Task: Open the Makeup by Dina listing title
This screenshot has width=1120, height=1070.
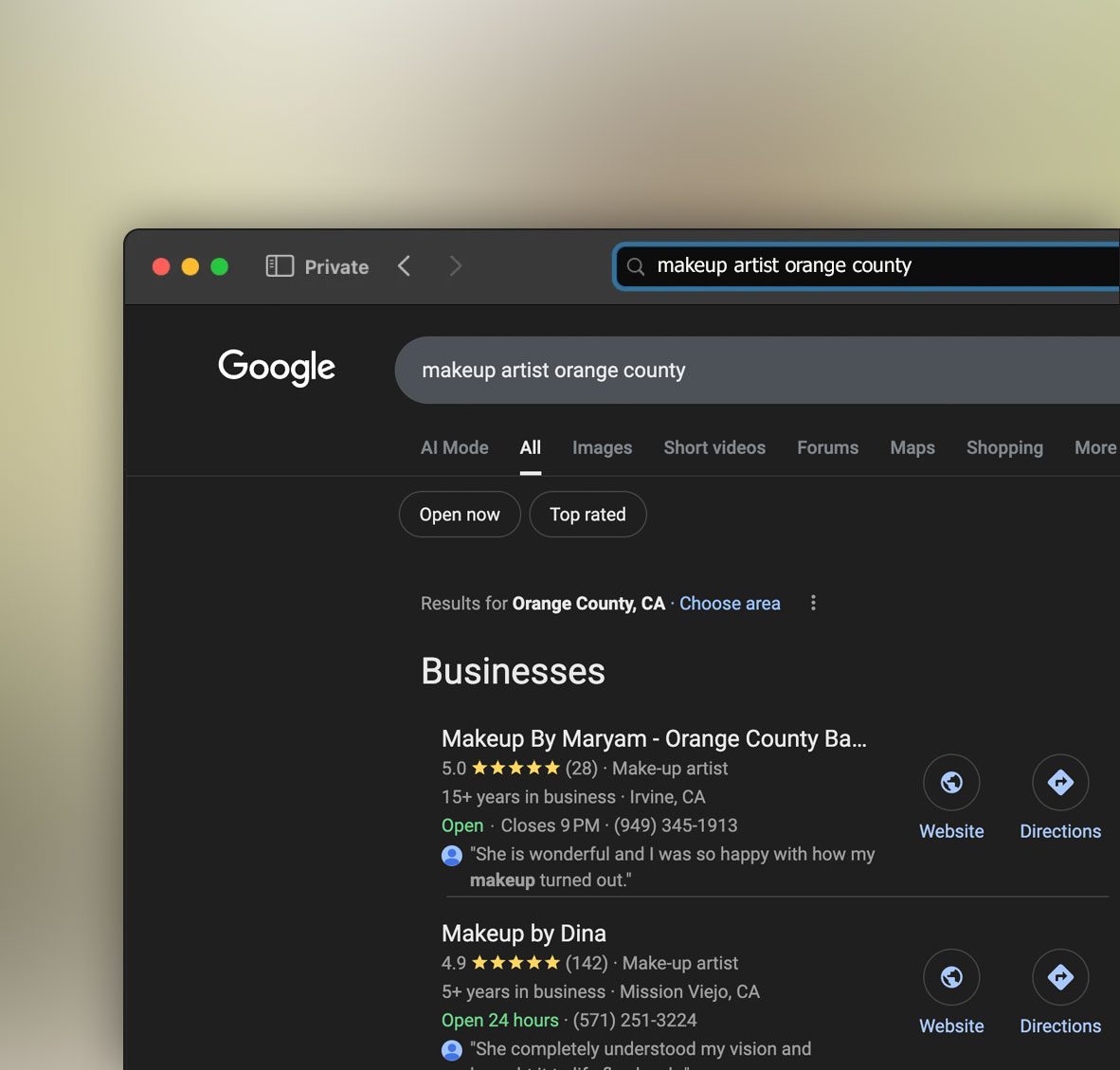Action: pos(524,934)
